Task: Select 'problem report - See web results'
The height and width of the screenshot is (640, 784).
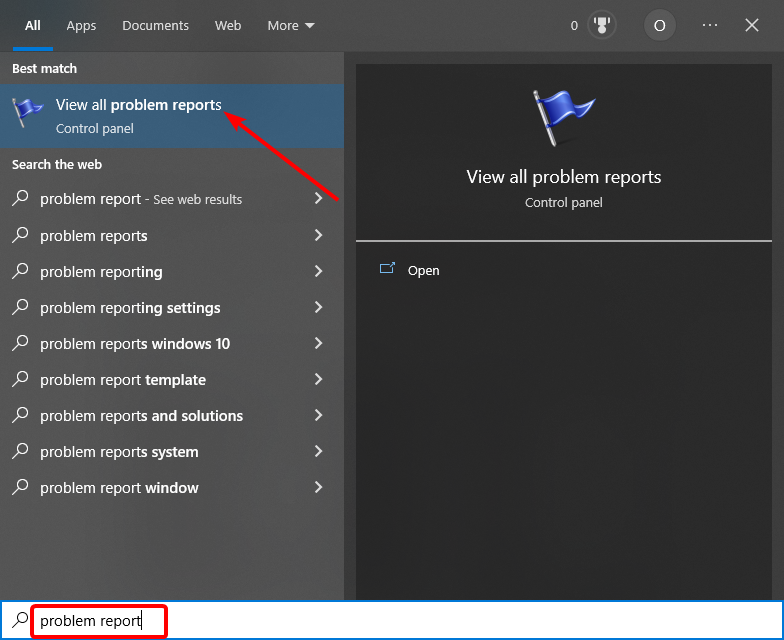Action: [172, 199]
